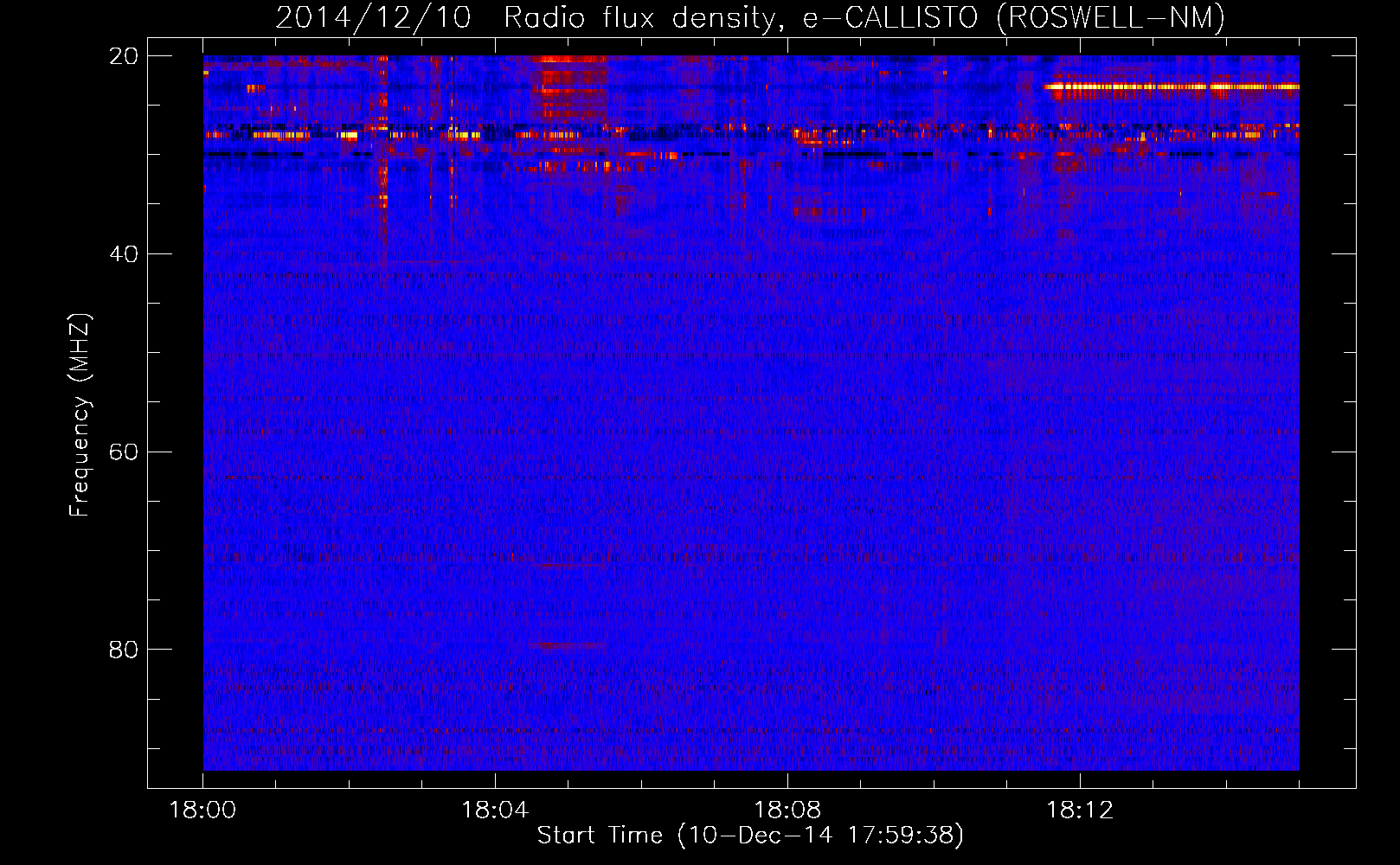Click the '60' frequency tick label
Screen dimensions: 1400x865
click(124, 452)
